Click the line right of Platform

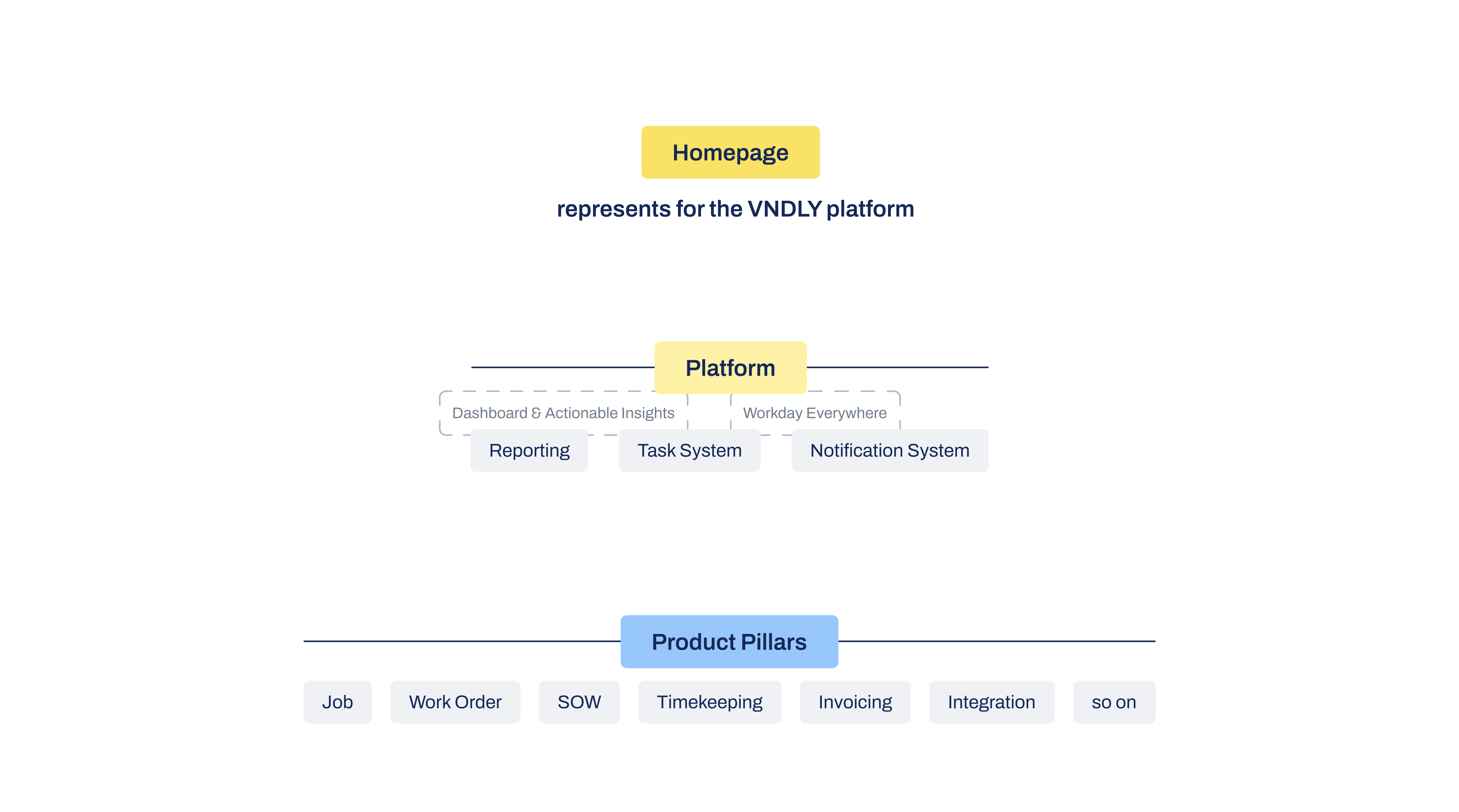coord(897,367)
